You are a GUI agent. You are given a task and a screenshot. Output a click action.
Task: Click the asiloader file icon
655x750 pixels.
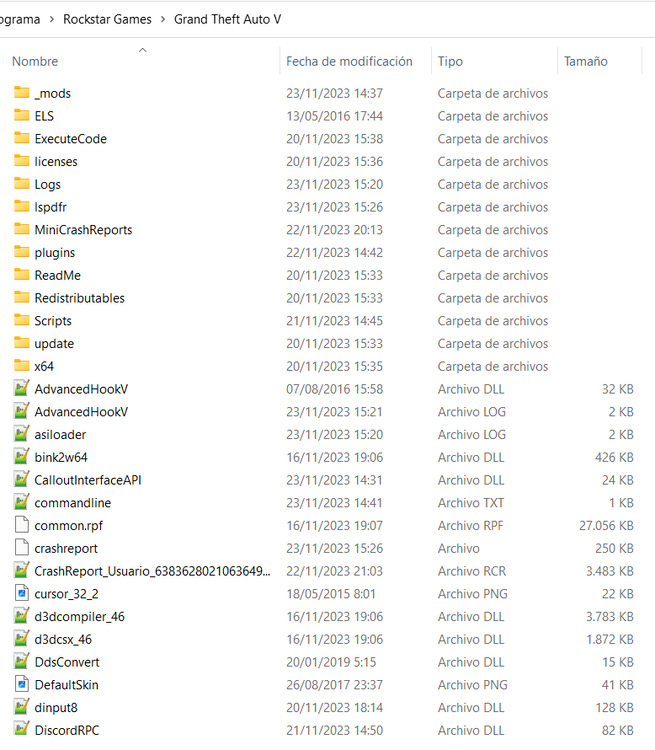(22, 434)
